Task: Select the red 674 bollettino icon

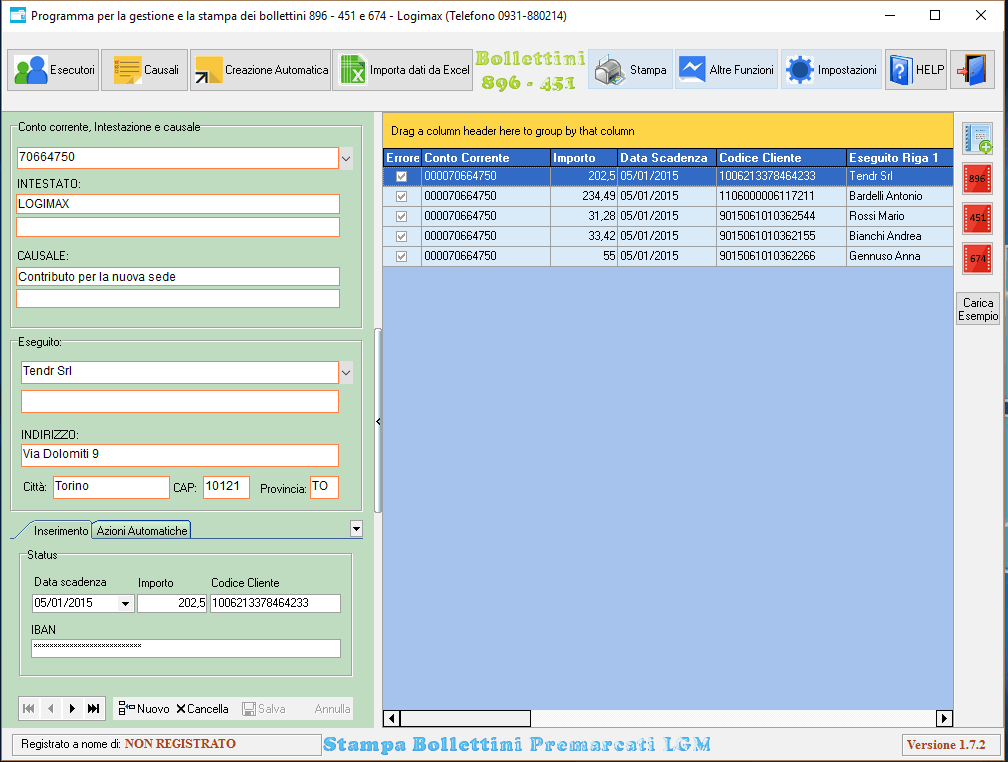Action: 977,259
